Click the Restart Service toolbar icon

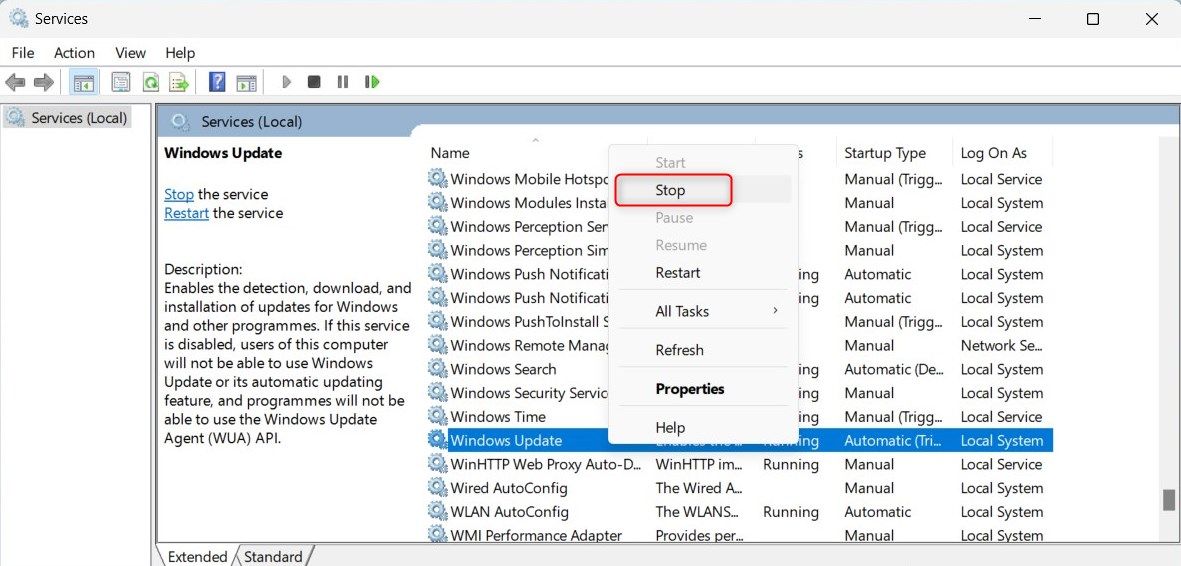(372, 82)
